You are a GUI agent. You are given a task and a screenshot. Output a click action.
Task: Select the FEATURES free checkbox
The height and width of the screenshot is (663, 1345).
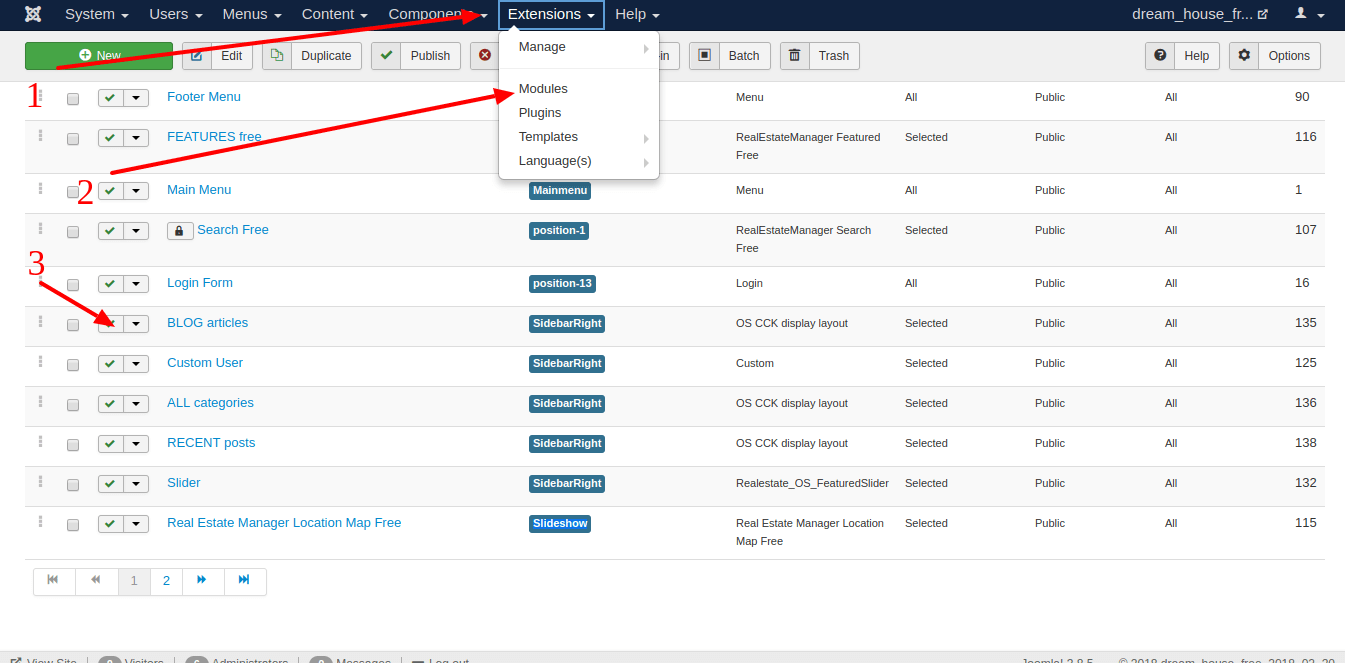pos(73,139)
